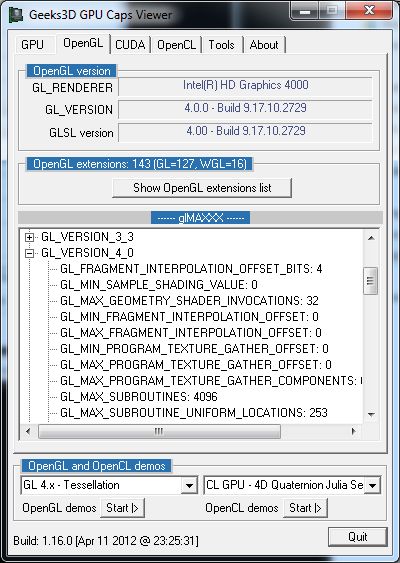400x563 pixels.
Task: Select GL_MAX_GEOMETRY_SHADER_INVOCATIONS: 32 row
Action: point(189,301)
